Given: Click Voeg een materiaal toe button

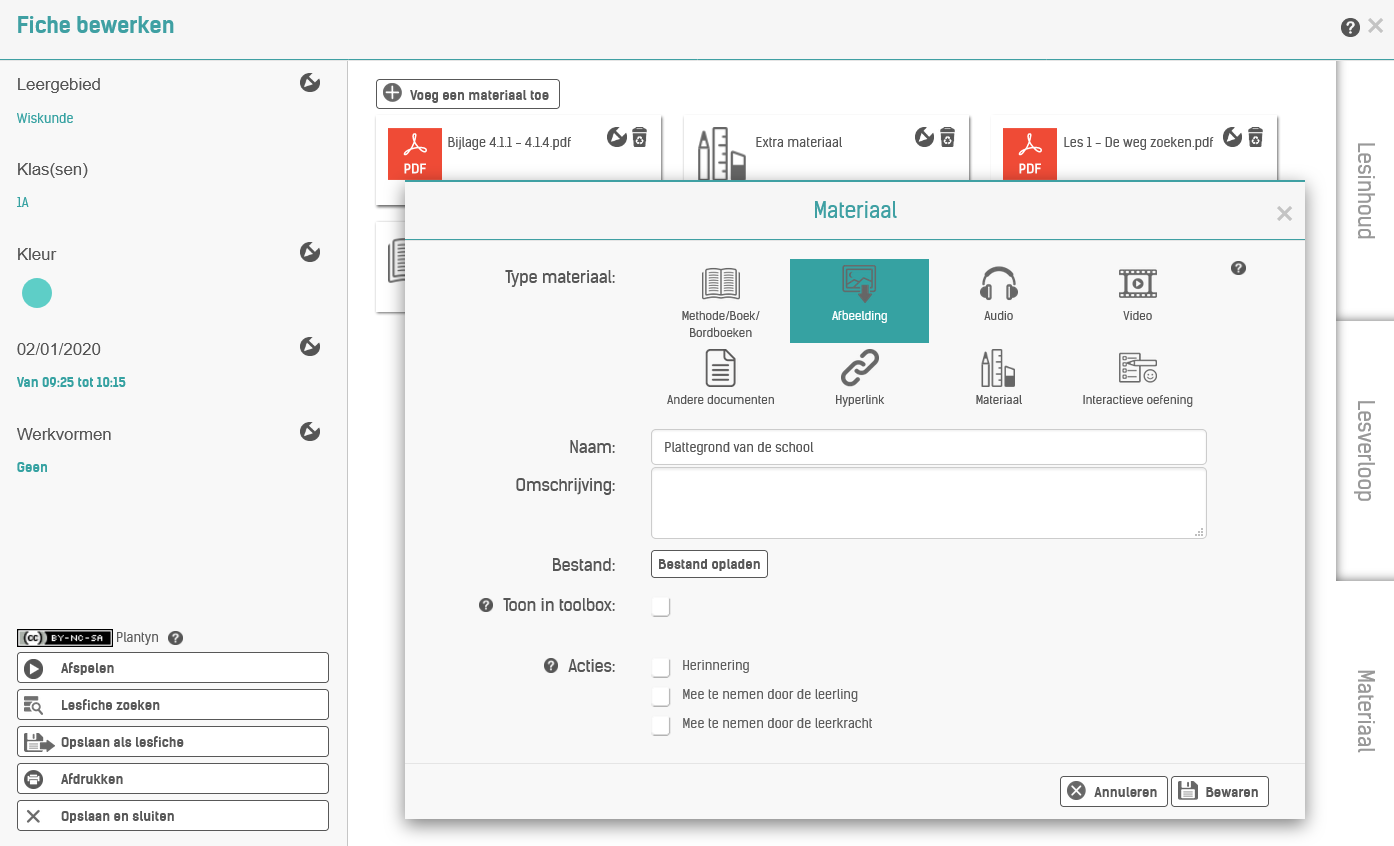Looking at the screenshot, I should [x=468, y=94].
